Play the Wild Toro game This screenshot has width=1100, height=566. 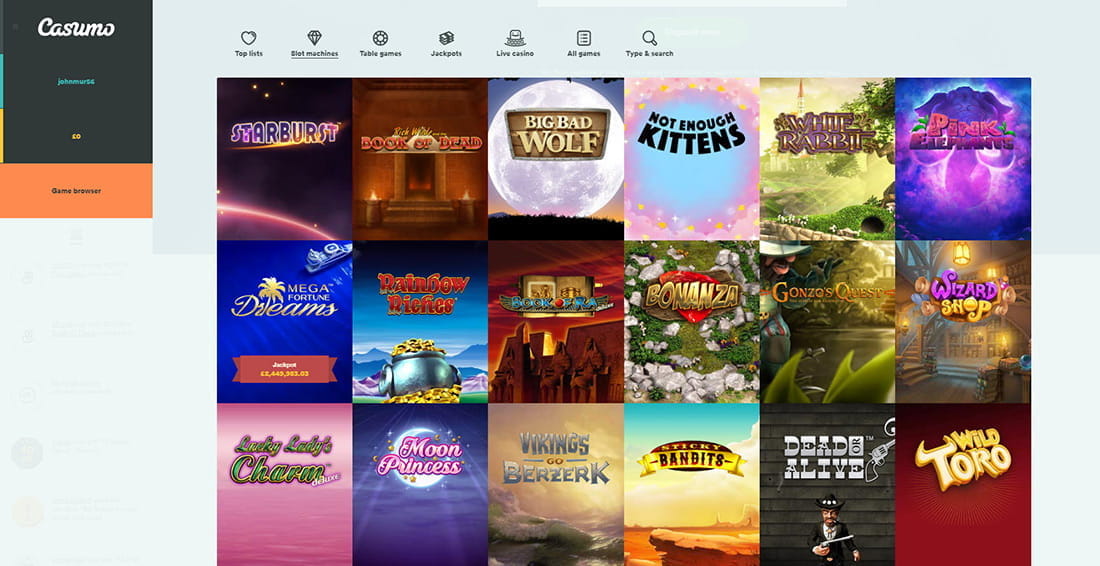963,485
